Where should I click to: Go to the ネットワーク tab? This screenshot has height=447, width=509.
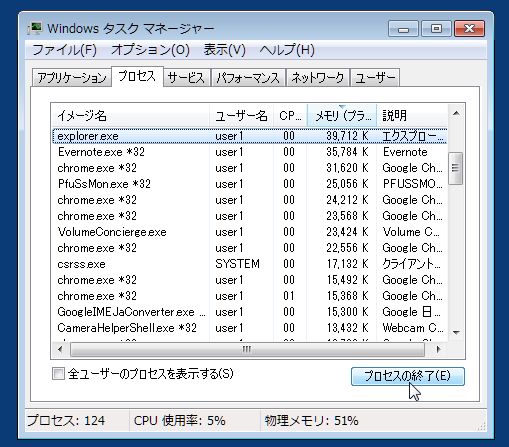pos(318,78)
